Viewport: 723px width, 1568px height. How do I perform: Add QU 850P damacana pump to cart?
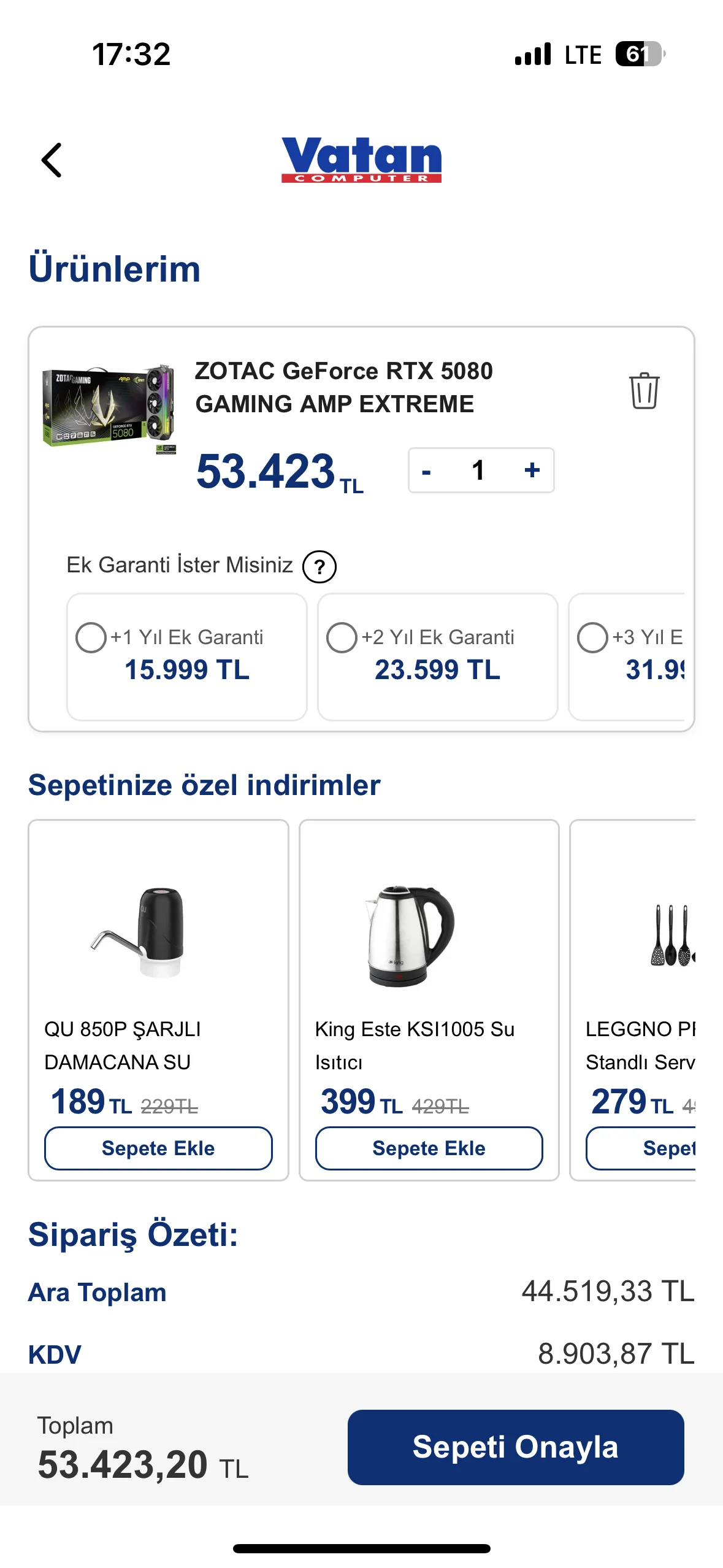click(158, 1148)
